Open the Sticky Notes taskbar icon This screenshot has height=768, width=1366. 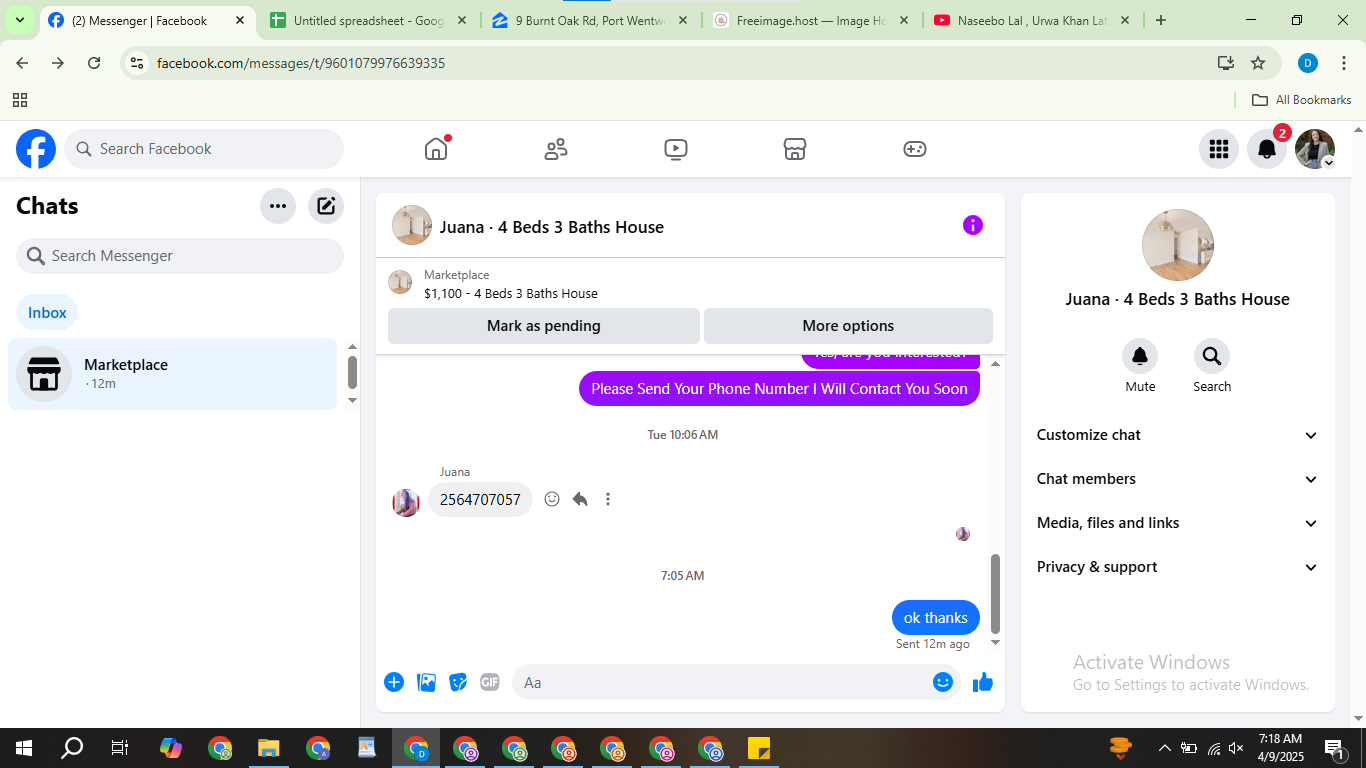(x=758, y=748)
